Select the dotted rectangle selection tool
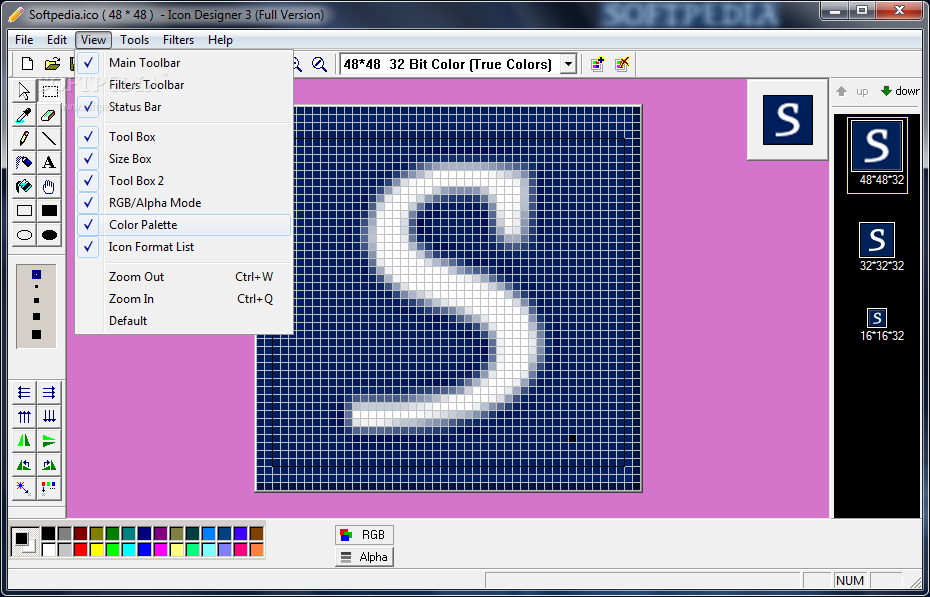930x597 pixels. point(49,91)
